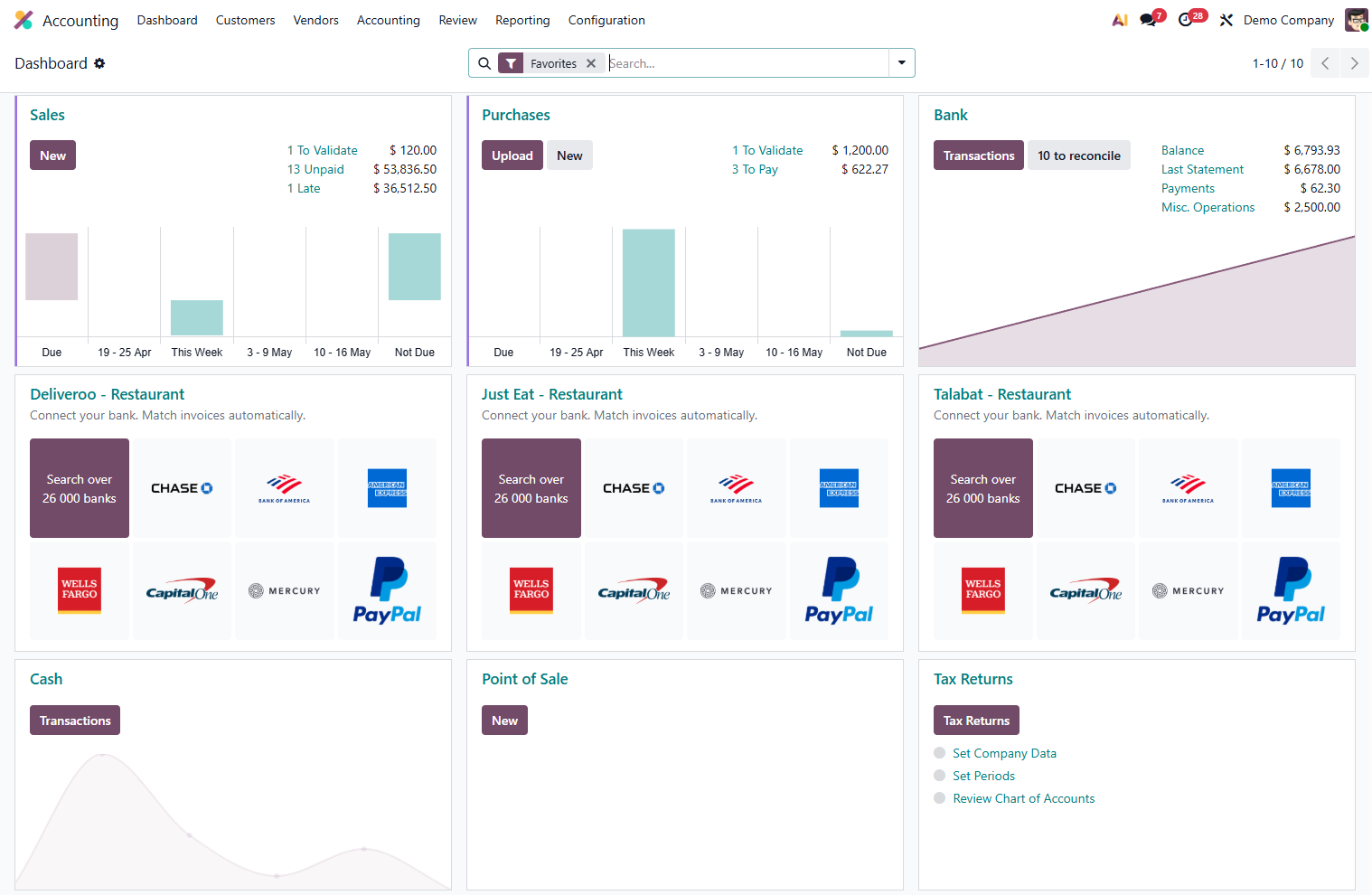Open Transactions in the Cash card
The width and height of the screenshot is (1372, 895).
(x=75, y=721)
